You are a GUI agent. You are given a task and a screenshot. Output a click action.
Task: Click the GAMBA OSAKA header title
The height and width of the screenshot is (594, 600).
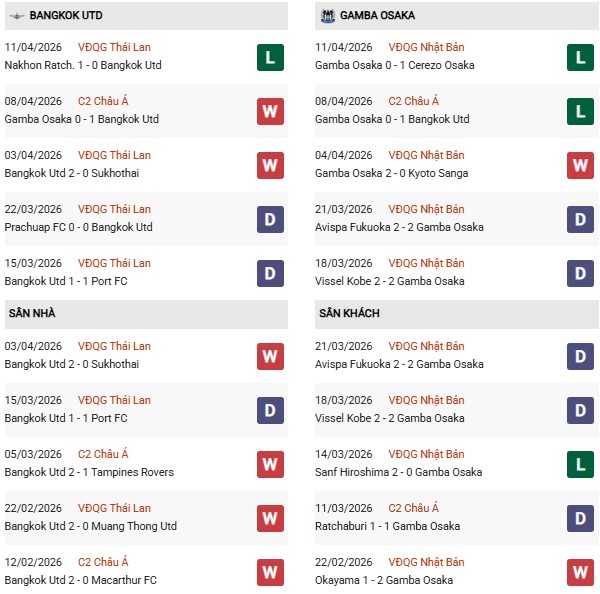click(x=378, y=16)
